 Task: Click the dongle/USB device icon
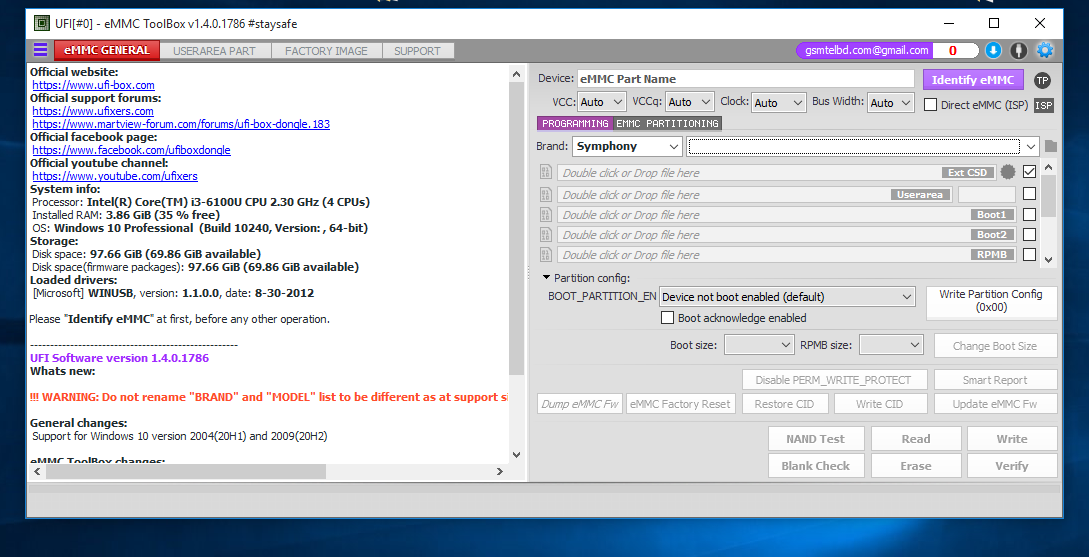(x=1019, y=50)
